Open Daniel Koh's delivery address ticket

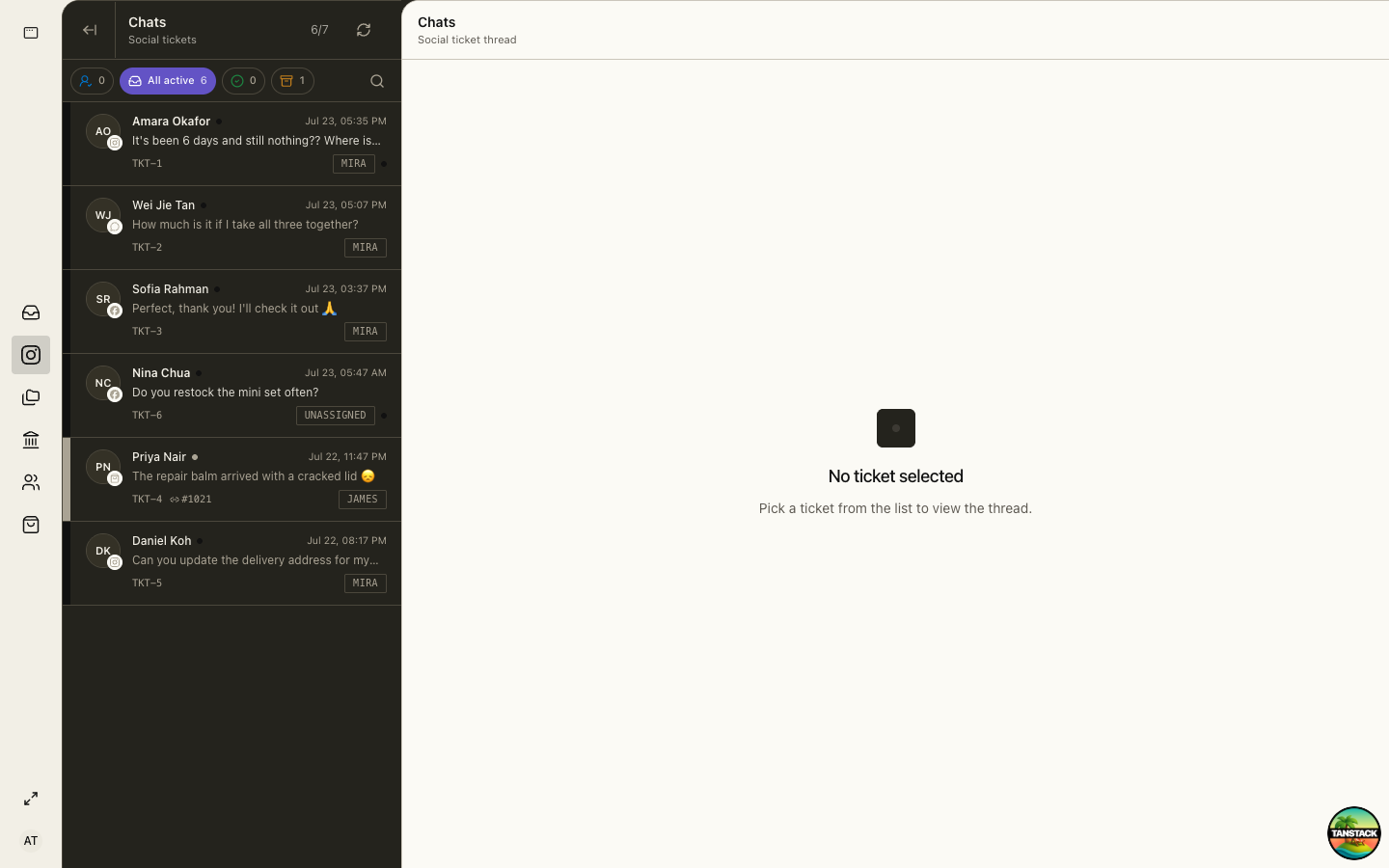click(231, 563)
